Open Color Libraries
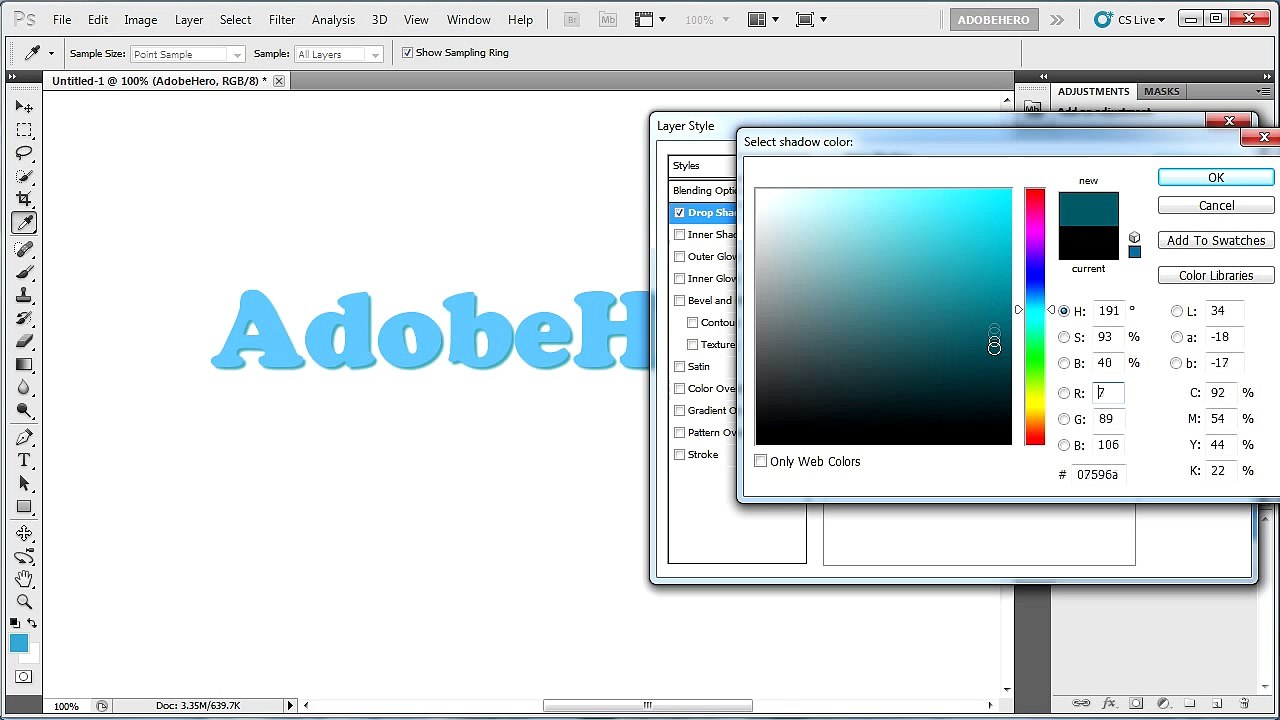 [1216, 275]
